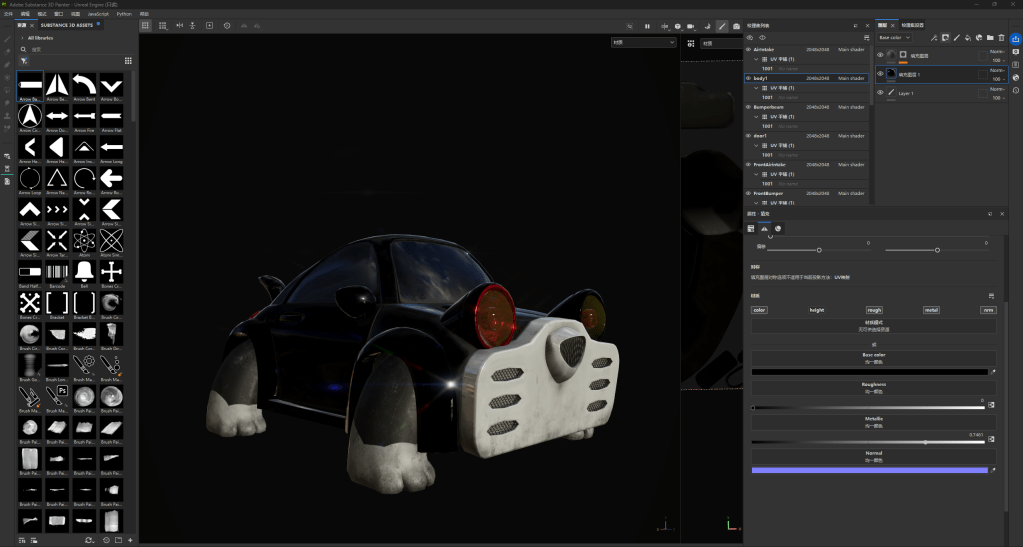The image size is (1023, 547).
Task: Add a folder with the layers folder icon
Action: click(x=989, y=37)
